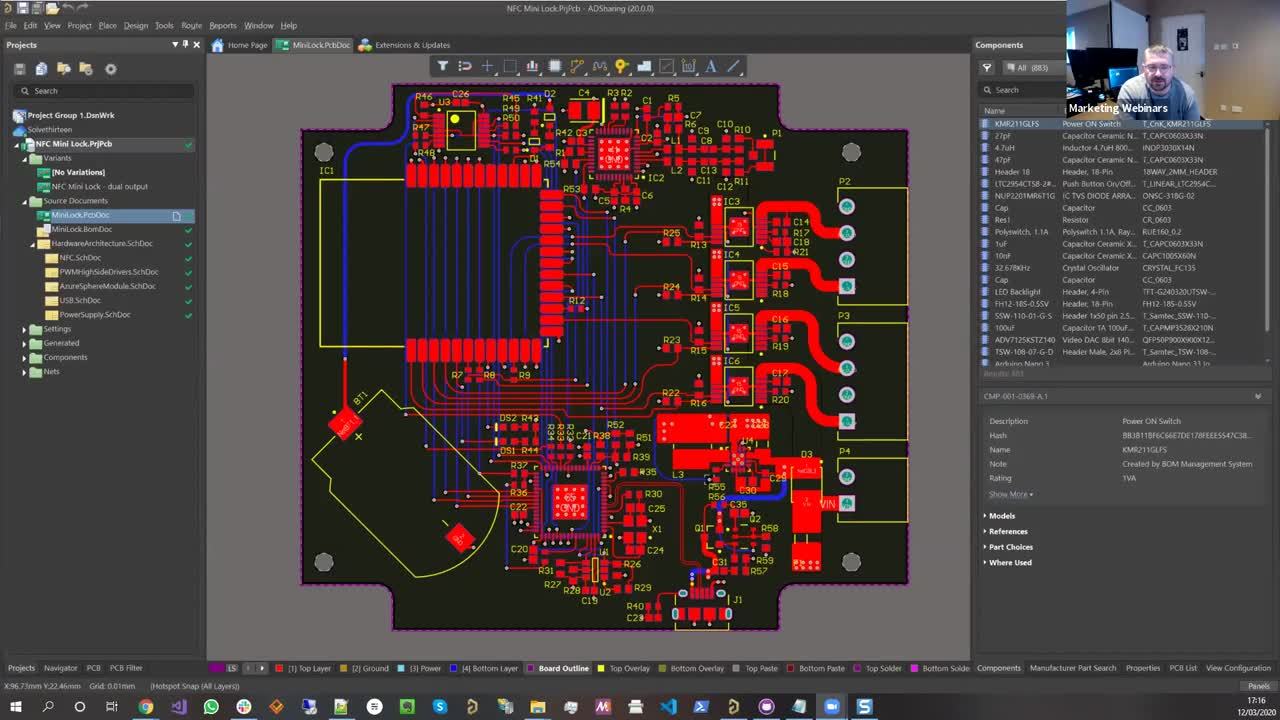Click the Show More link in component details
Screen dimensions: 1280x720
1010,494
